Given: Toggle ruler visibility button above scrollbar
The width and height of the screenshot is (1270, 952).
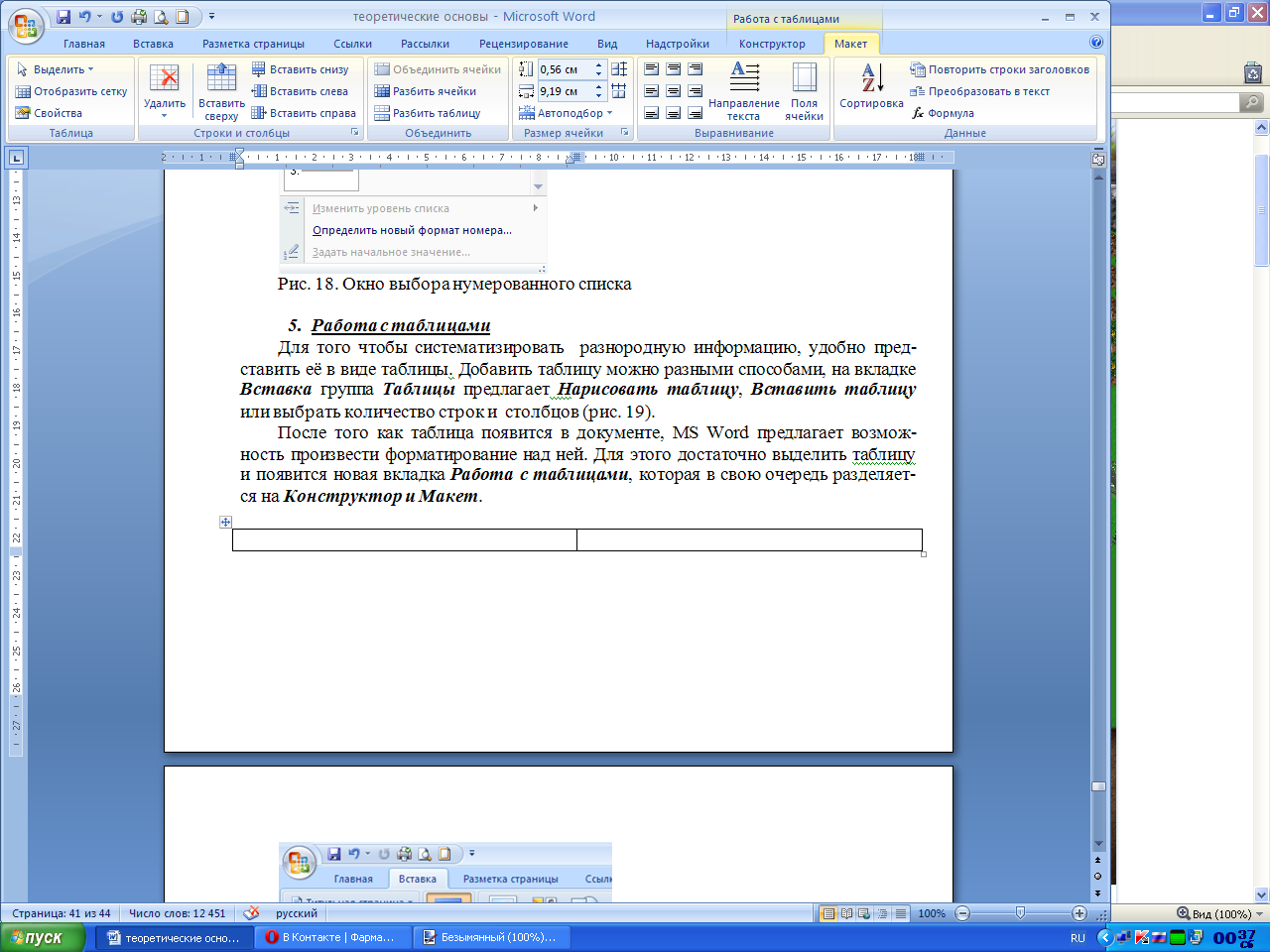Looking at the screenshot, I should click(1098, 159).
